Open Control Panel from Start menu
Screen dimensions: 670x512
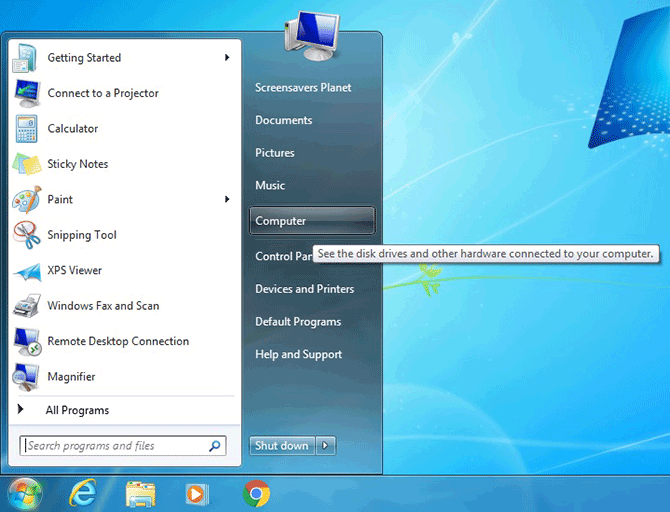pyautogui.click(x=284, y=256)
